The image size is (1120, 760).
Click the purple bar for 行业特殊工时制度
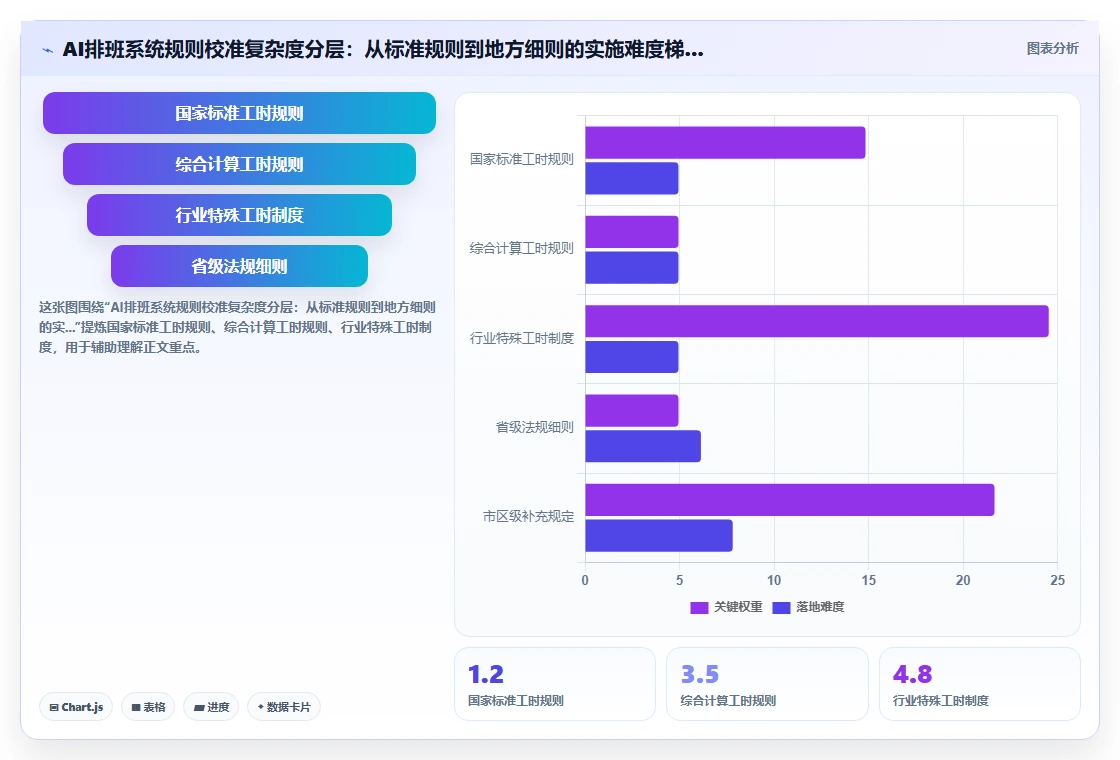[x=817, y=321]
